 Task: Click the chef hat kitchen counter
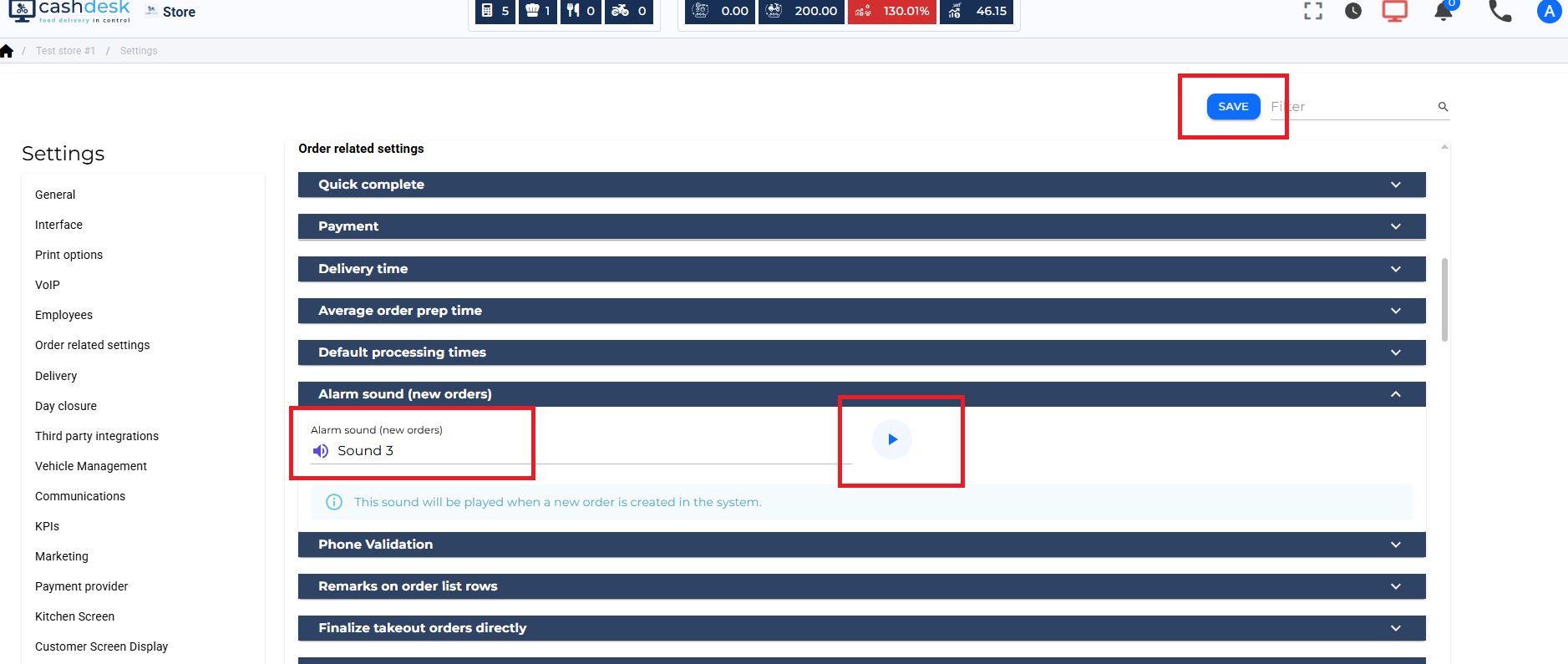coord(537,11)
